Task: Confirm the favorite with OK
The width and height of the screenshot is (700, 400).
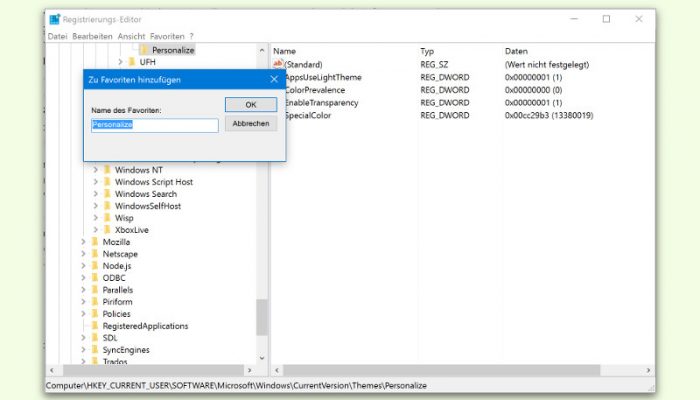Action: [251, 104]
